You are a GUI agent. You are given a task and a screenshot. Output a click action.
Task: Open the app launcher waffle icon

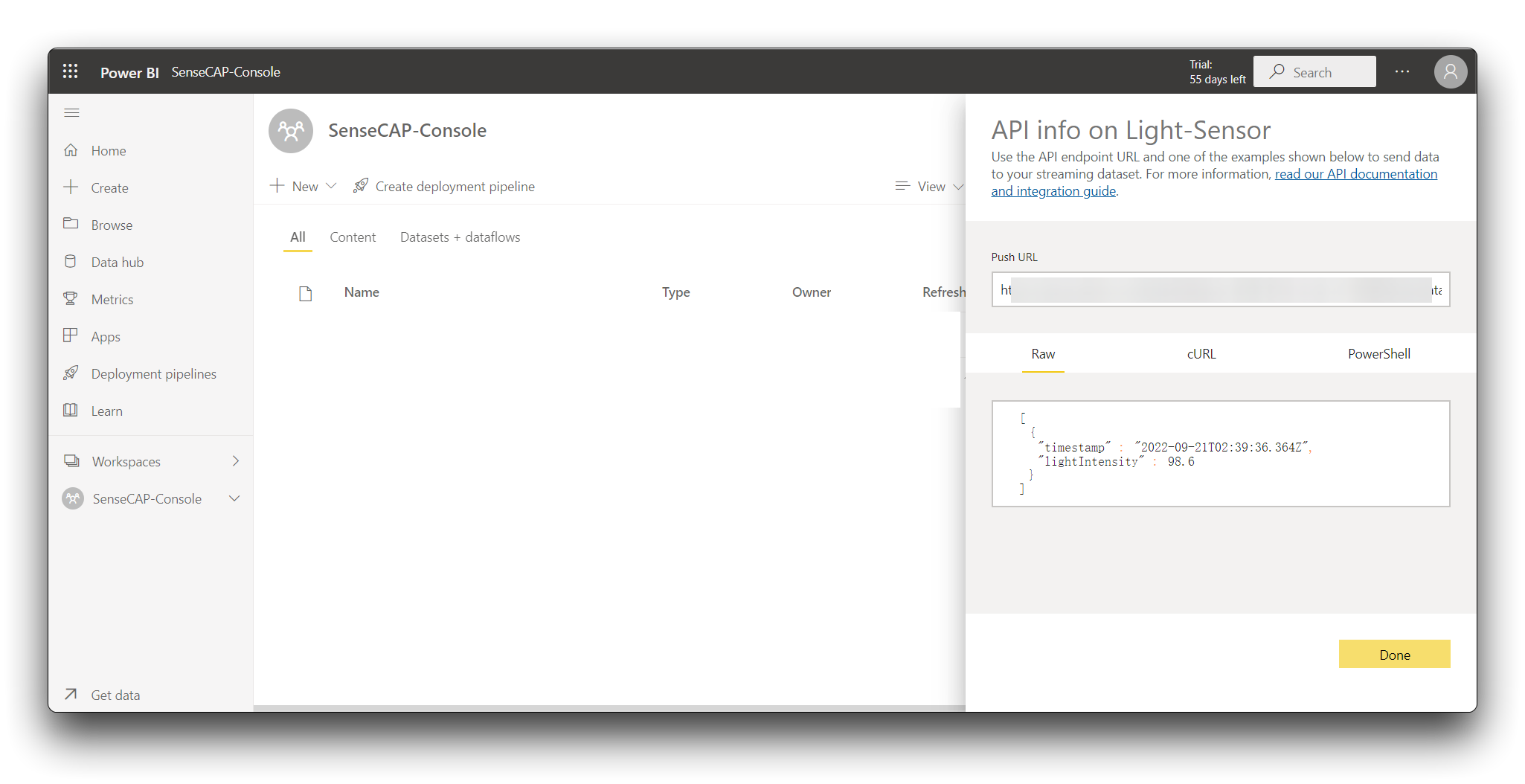[71, 71]
